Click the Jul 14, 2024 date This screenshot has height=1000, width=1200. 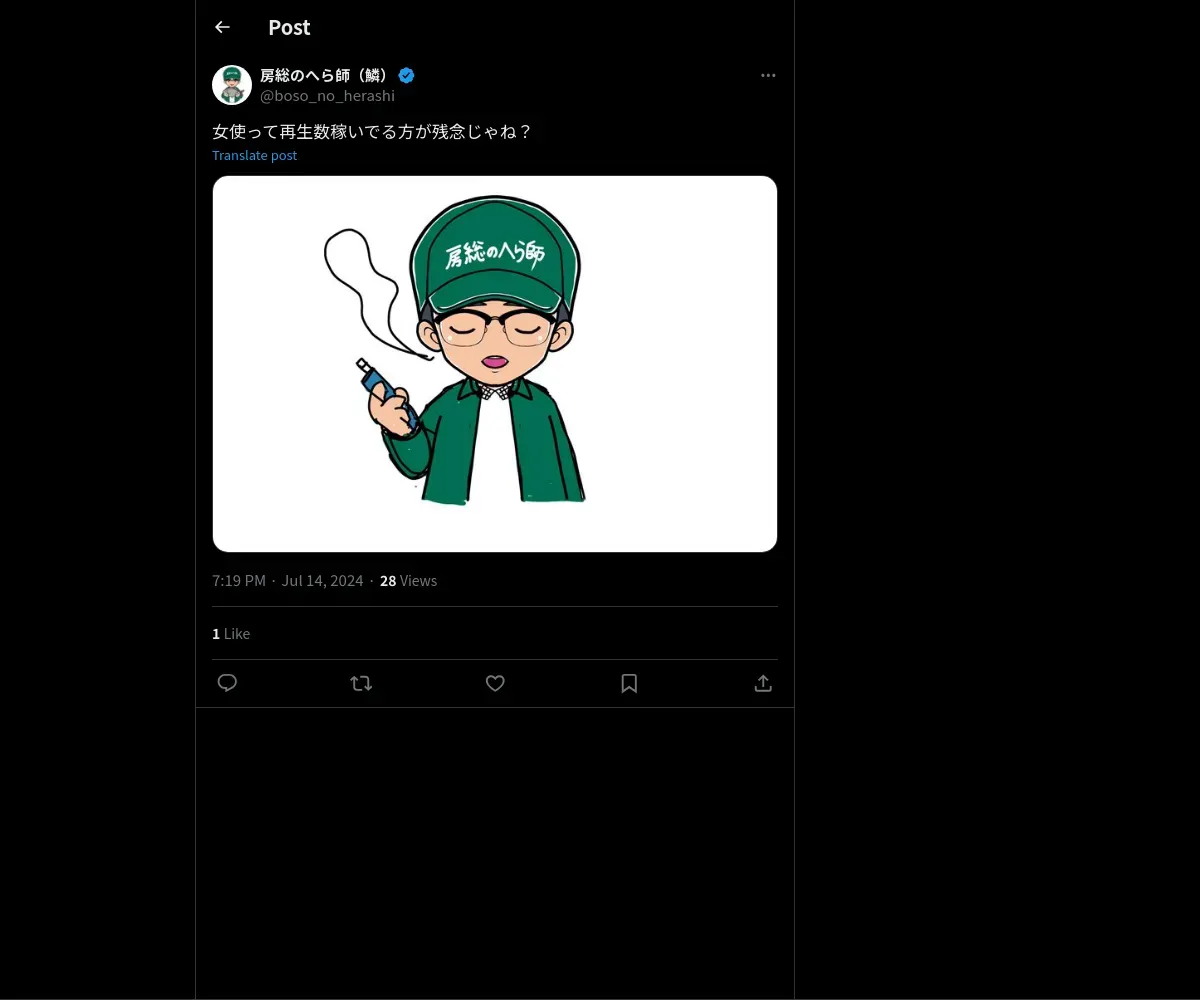(x=322, y=581)
